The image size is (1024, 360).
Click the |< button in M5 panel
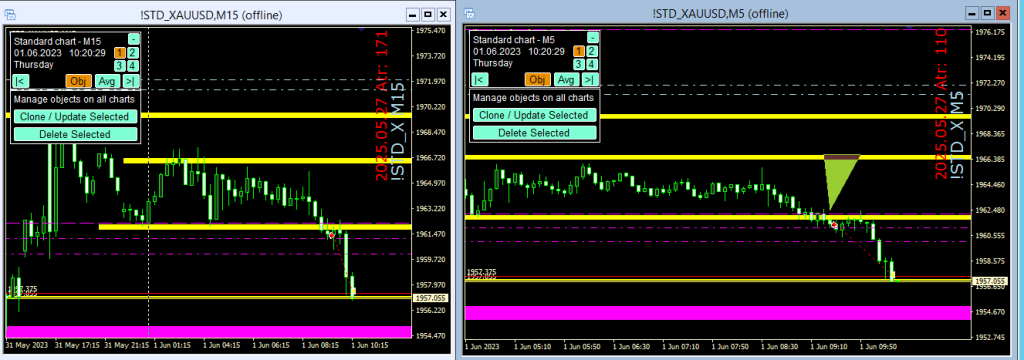pos(479,80)
